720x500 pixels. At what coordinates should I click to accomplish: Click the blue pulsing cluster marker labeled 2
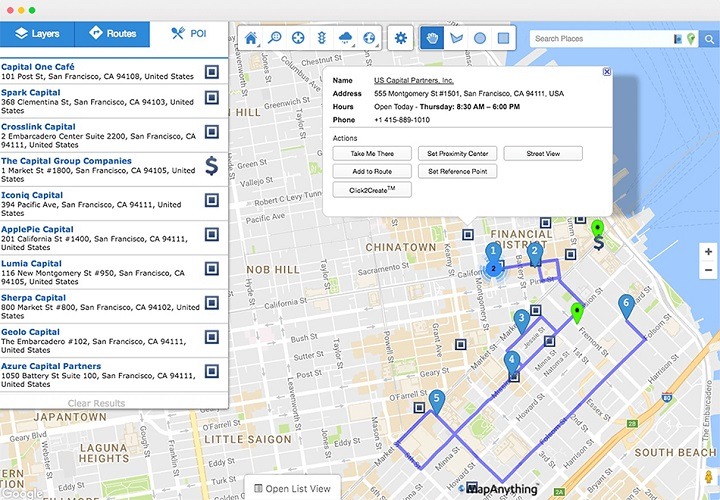click(493, 269)
